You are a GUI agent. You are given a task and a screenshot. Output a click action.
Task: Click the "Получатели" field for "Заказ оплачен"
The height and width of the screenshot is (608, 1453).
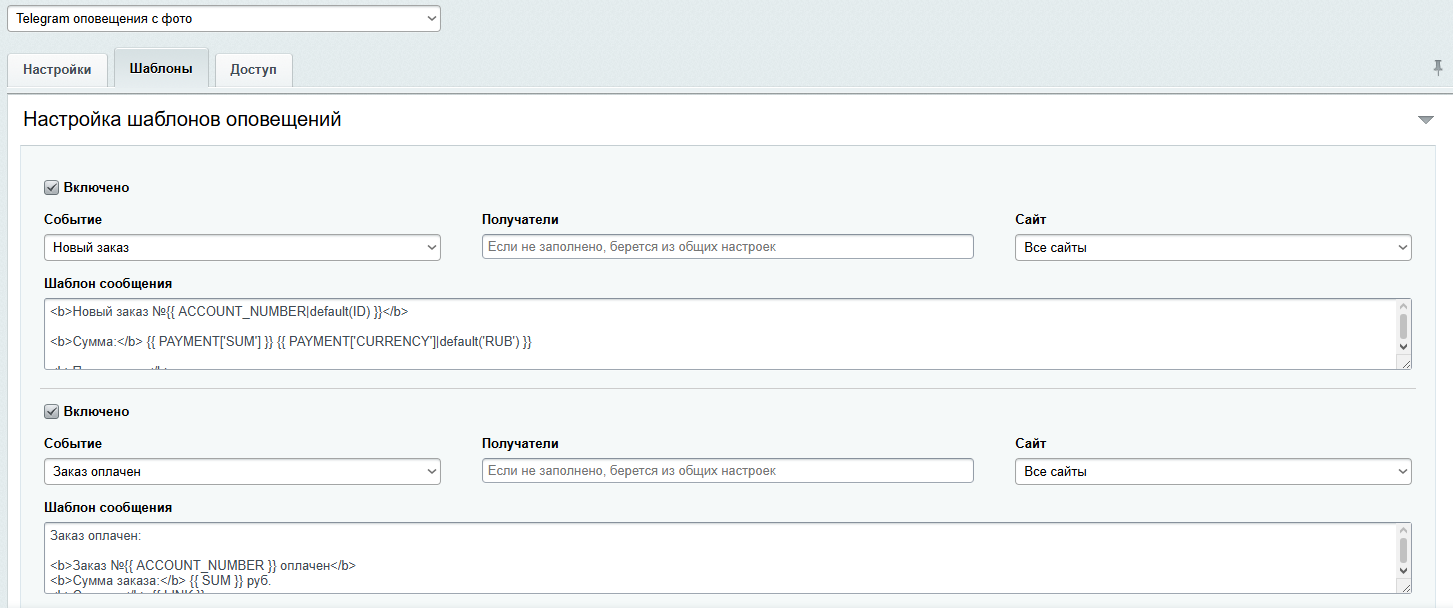click(x=727, y=471)
